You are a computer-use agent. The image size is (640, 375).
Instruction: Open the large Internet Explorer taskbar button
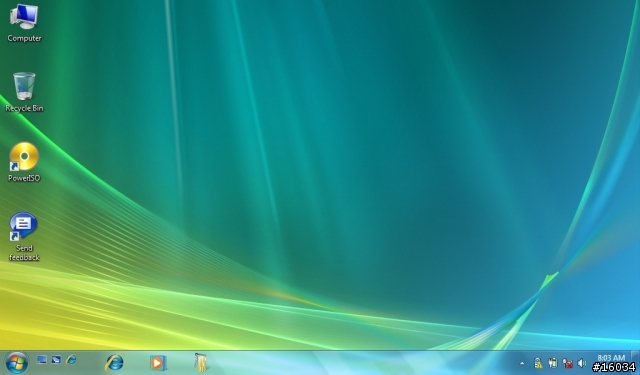(x=114, y=362)
